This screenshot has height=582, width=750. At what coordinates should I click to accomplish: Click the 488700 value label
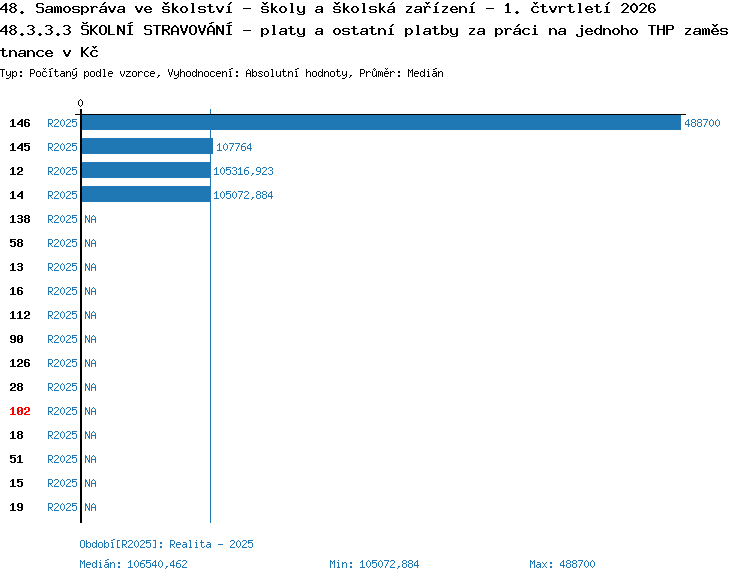[x=702, y=123]
